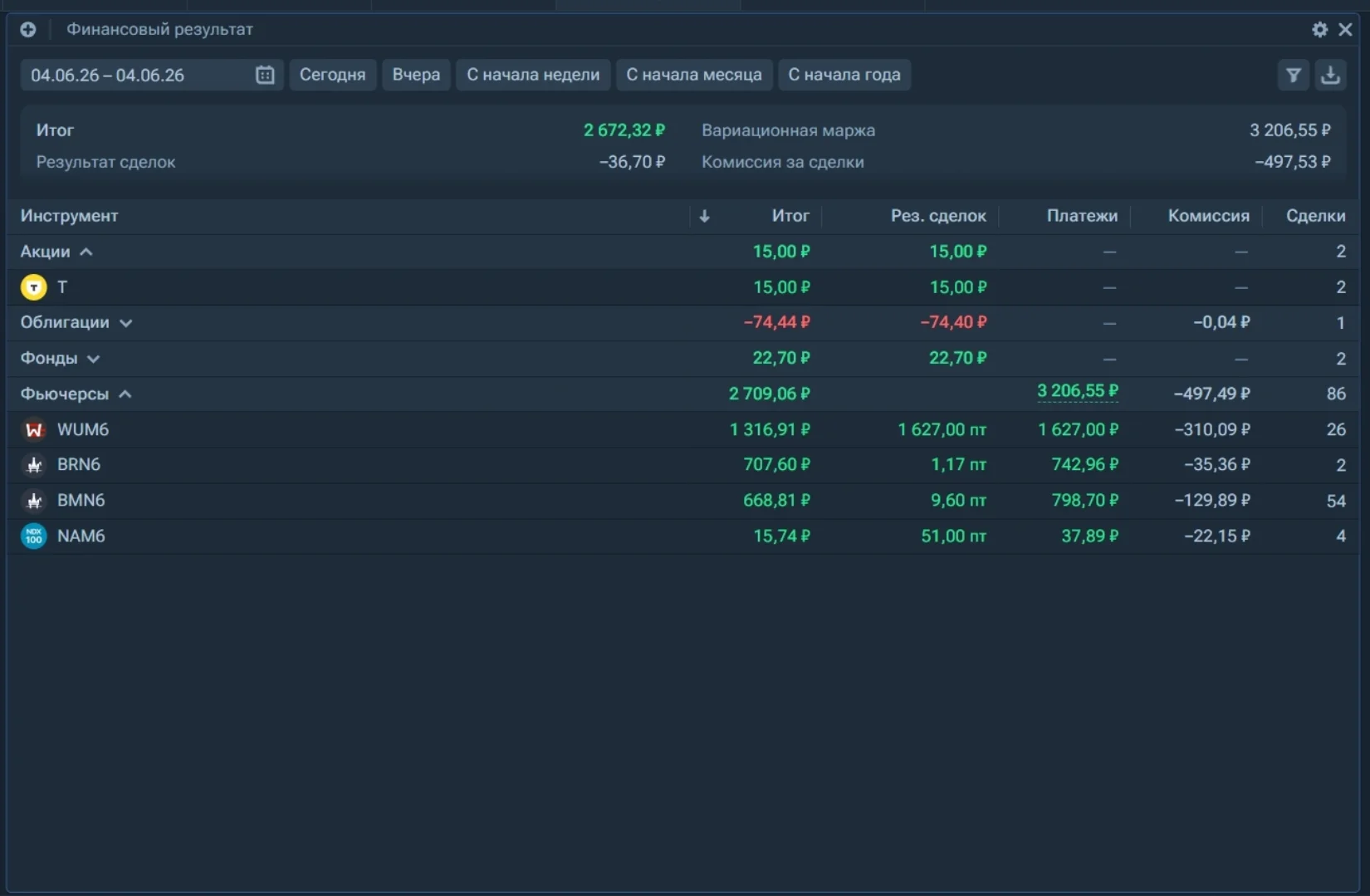Click the download export icon
Viewport: 1370px width, 896px height.
[x=1330, y=75]
